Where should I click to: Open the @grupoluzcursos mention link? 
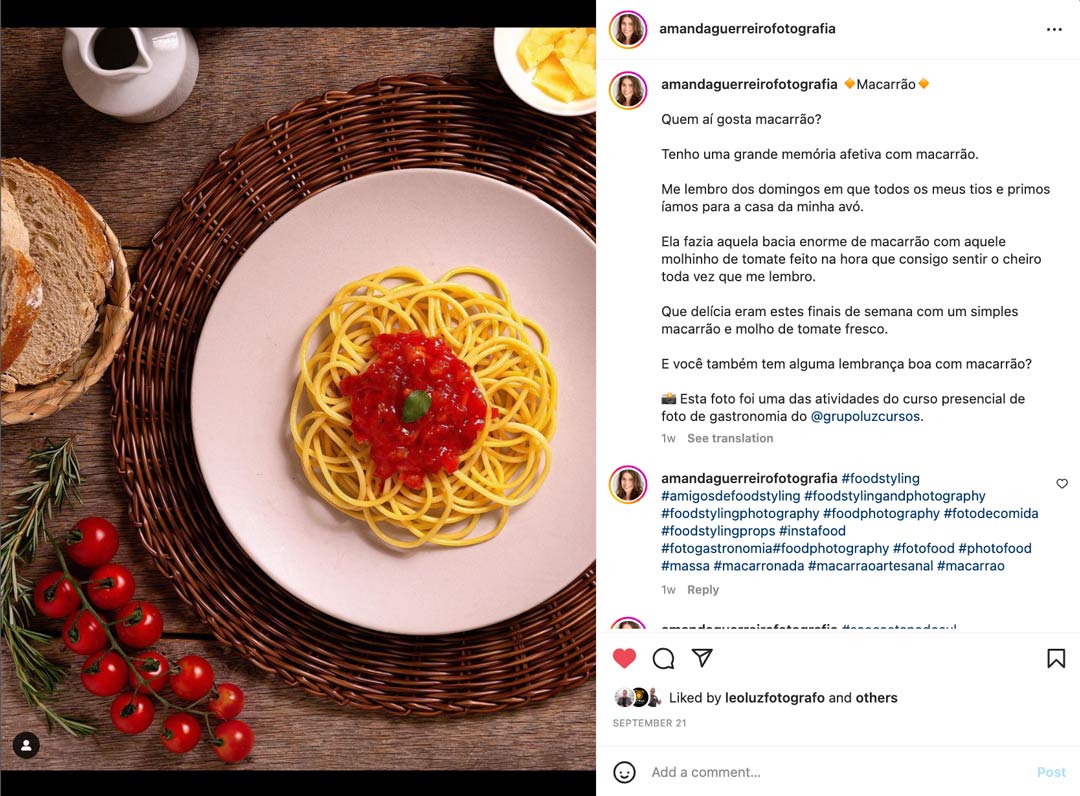point(865,416)
